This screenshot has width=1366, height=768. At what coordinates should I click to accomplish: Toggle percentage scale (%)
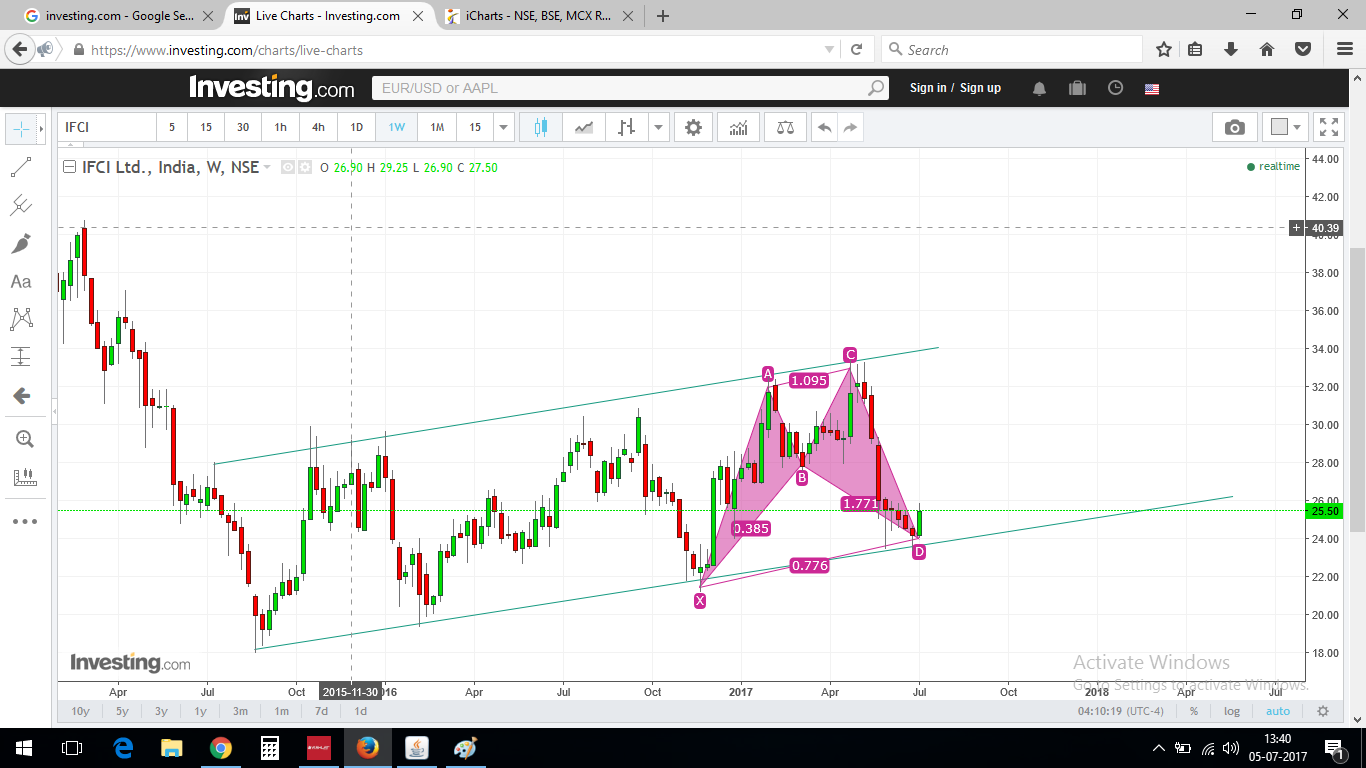(1194, 711)
